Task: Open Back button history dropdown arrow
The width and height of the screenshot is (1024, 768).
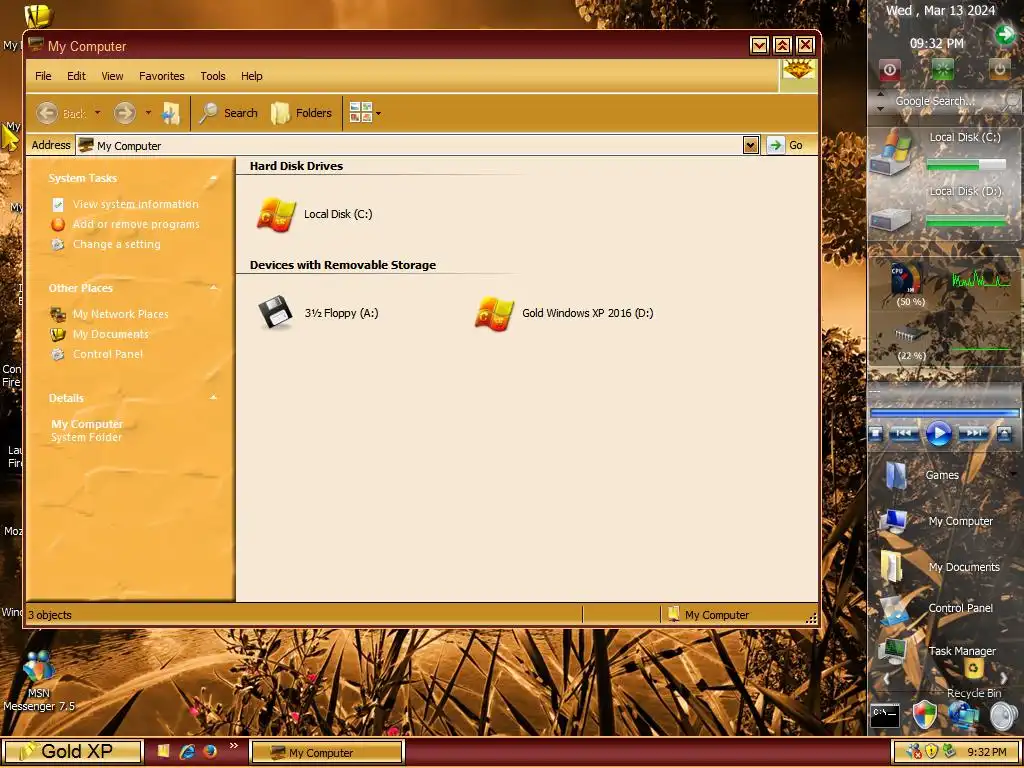Action: (x=97, y=113)
